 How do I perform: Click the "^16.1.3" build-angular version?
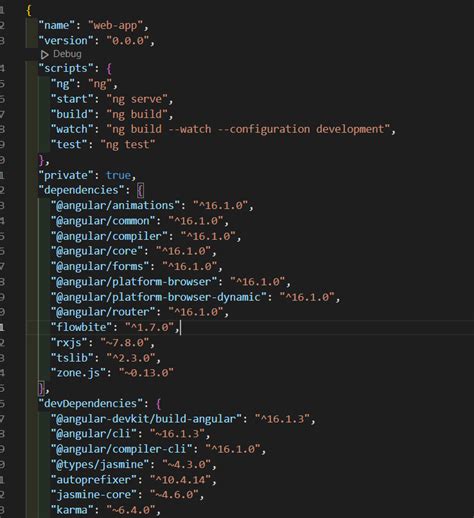pos(283,419)
